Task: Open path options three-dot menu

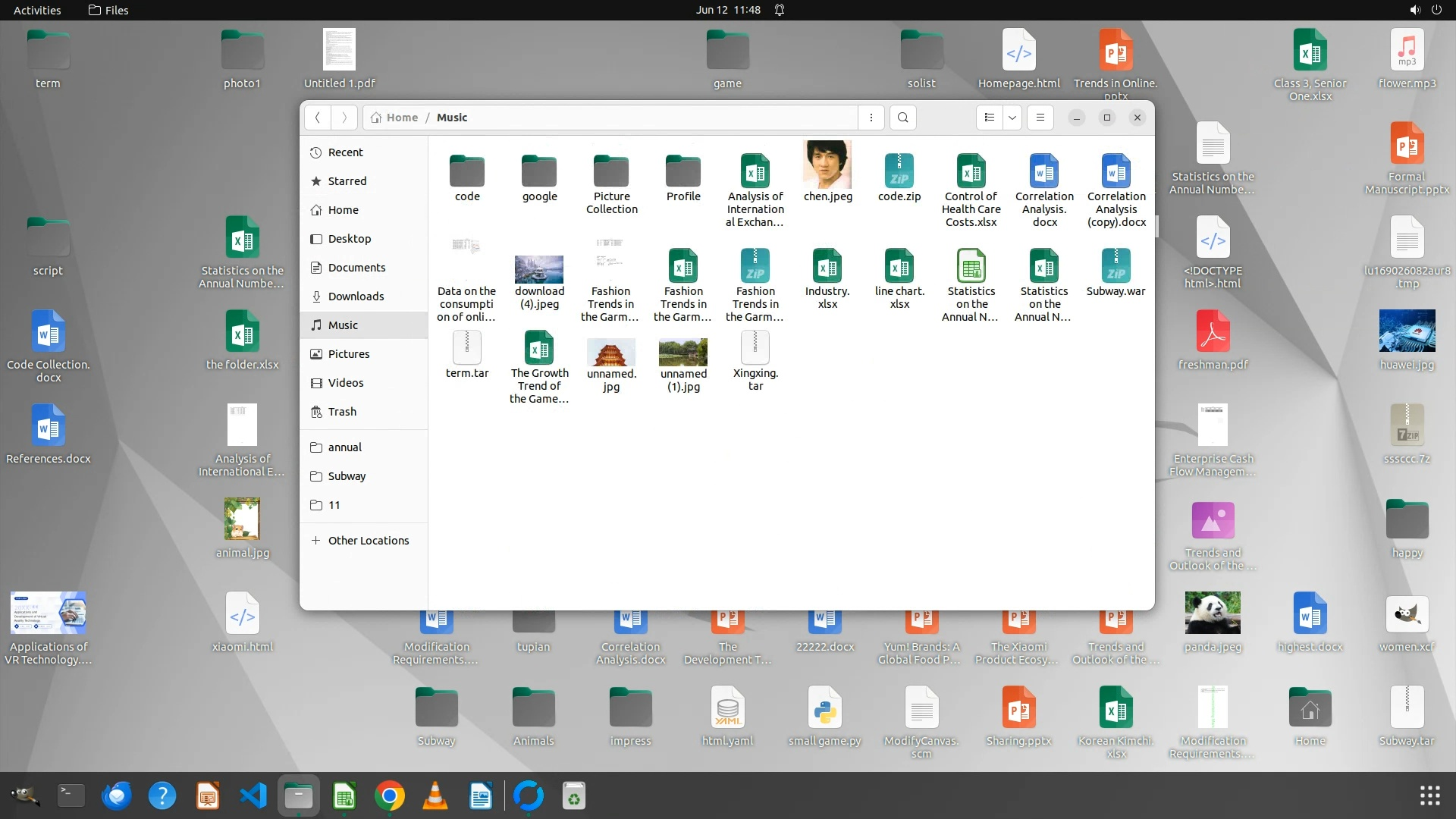Action: pos(871,118)
